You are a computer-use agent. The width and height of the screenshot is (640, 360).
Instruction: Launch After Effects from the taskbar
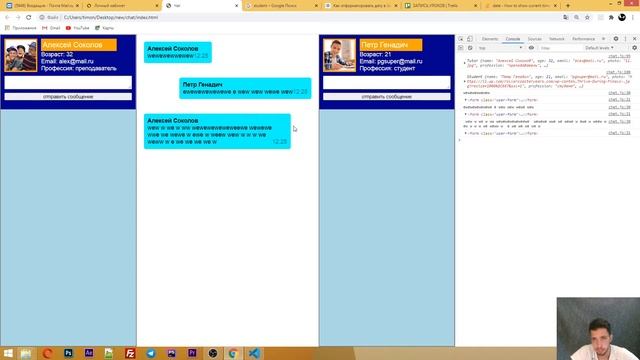[89, 353]
